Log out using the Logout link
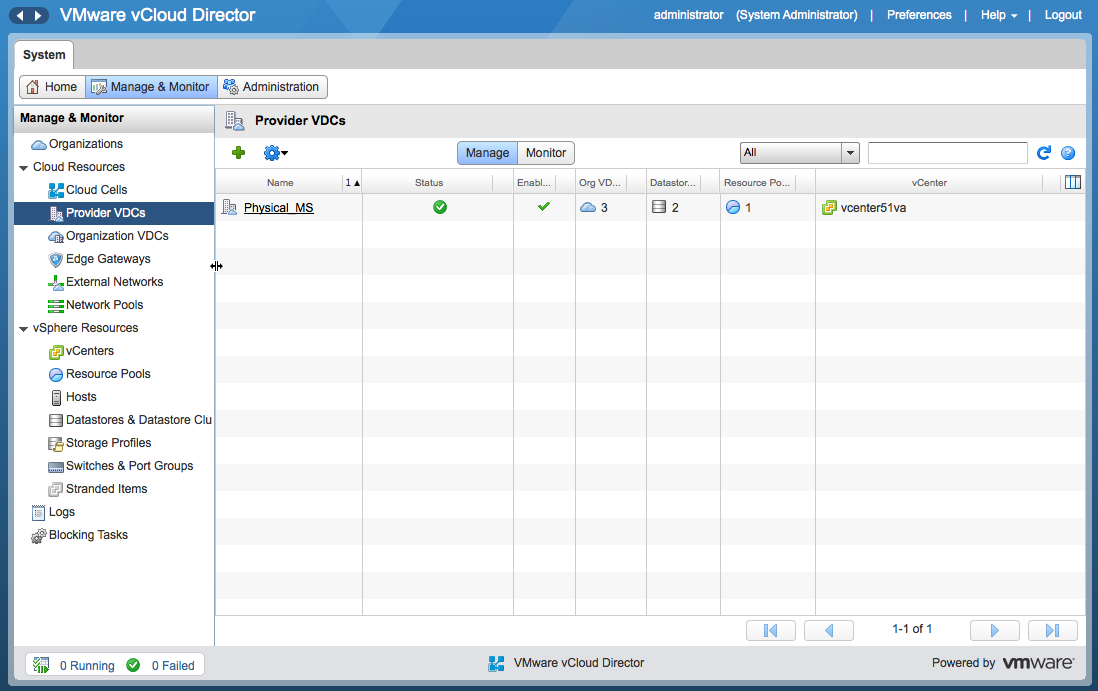This screenshot has height=691, width=1098. [x=1063, y=15]
